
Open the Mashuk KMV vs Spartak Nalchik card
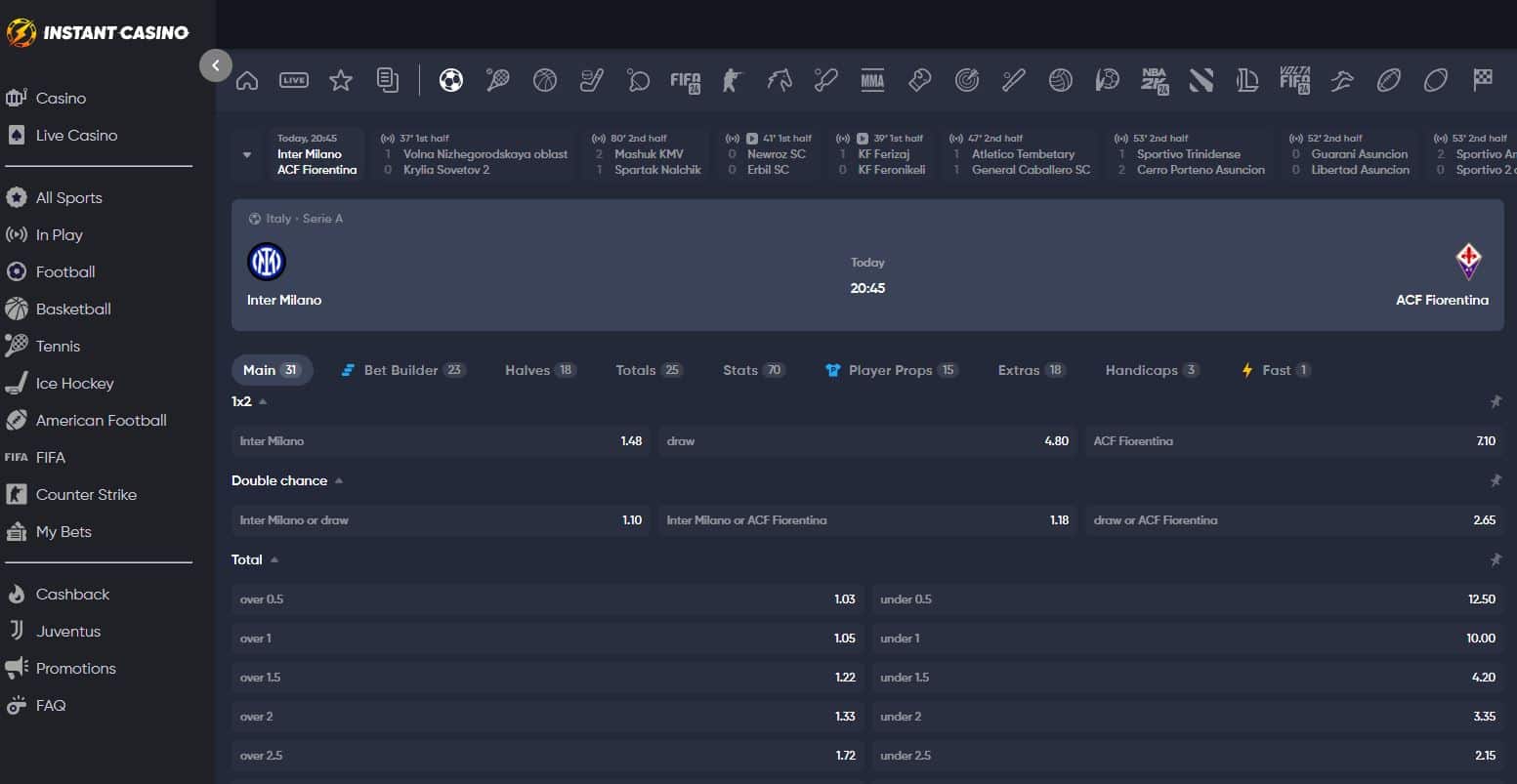pos(647,154)
